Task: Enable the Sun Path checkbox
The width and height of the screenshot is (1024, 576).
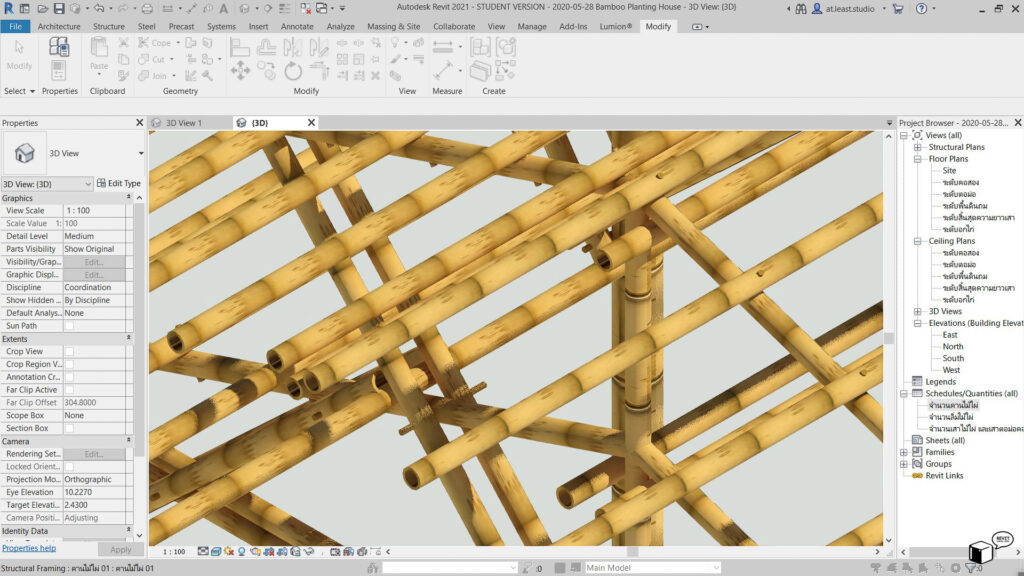Action: click(x=70, y=326)
